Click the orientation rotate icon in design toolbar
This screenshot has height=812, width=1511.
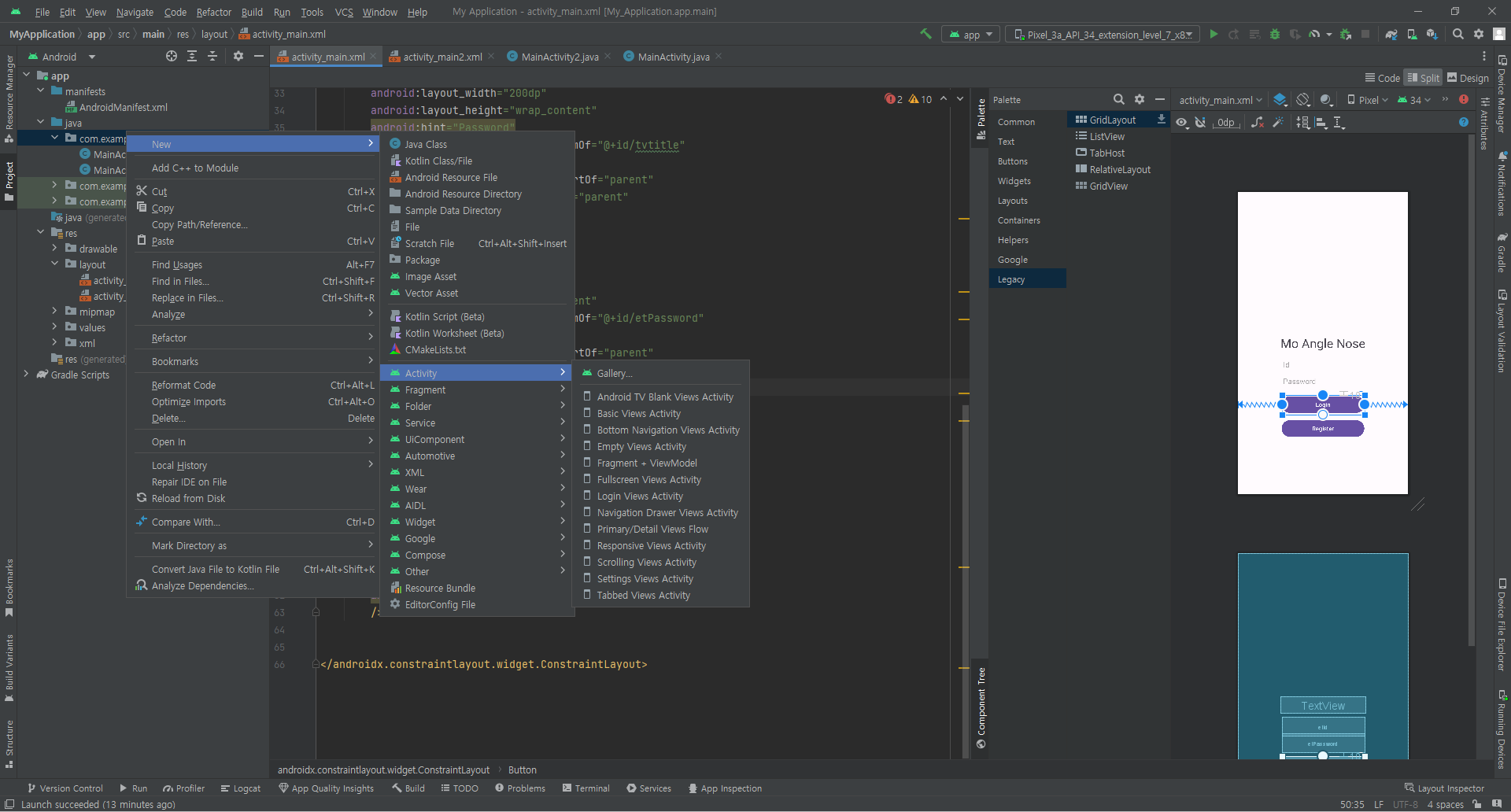(x=1303, y=100)
